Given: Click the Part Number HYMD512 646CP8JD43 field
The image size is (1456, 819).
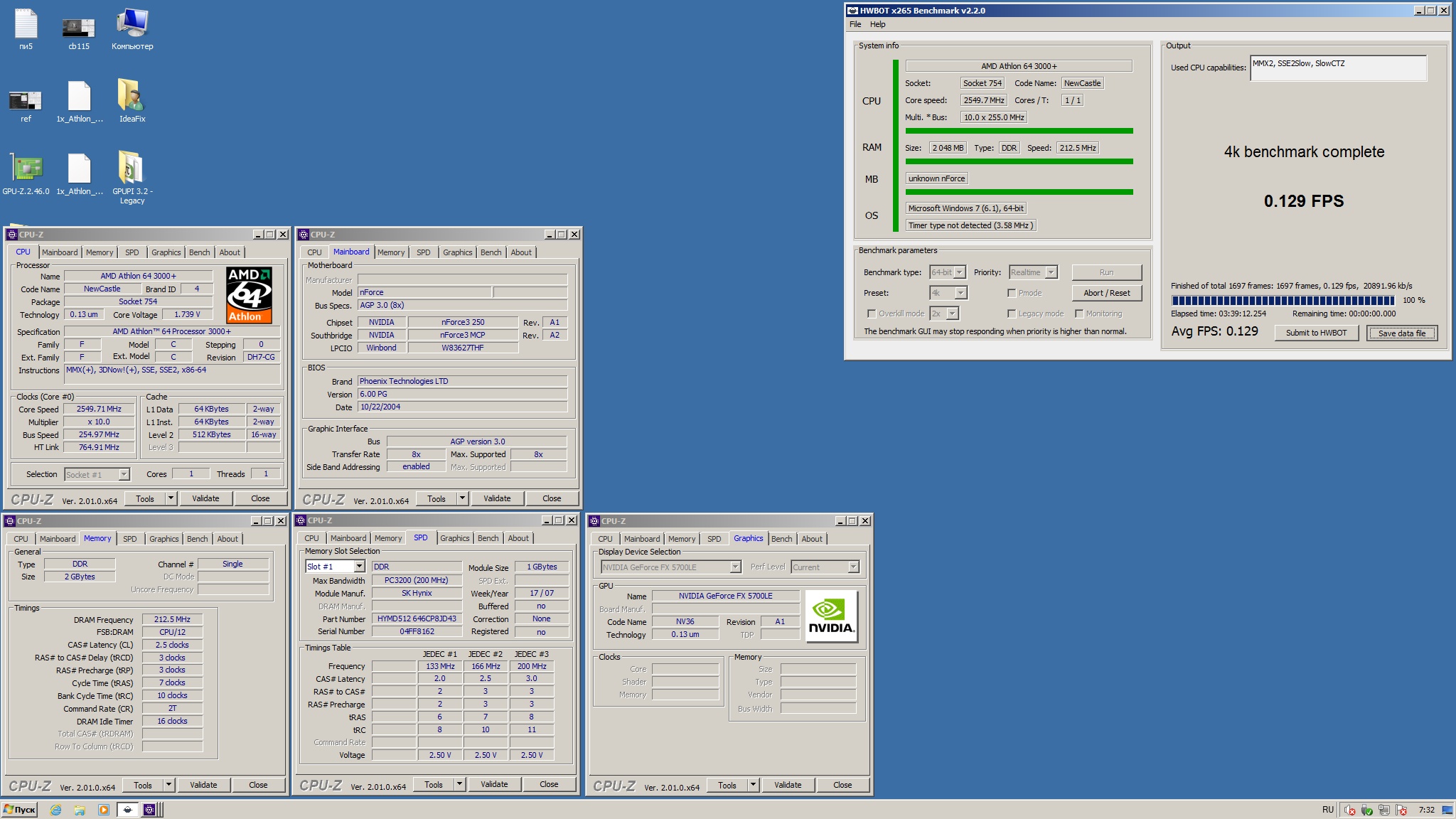Looking at the screenshot, I should (x=417, y=619).
